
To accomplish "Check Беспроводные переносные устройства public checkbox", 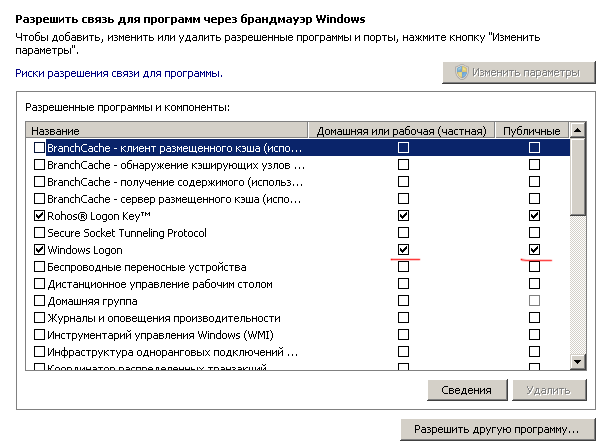I will click(535, 267).
